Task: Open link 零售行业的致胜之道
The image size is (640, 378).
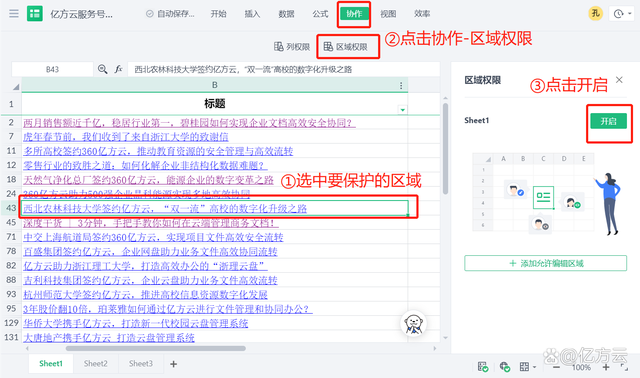Action: (145, 165)
